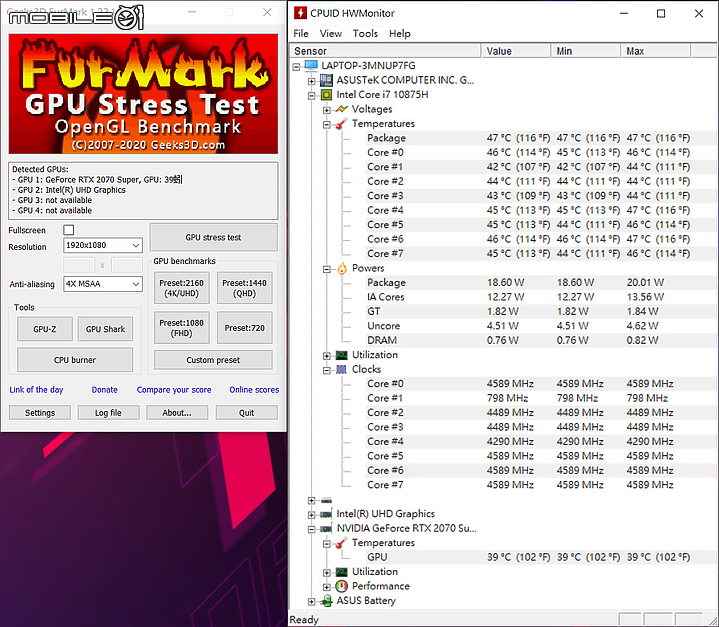Open the Compare your score link

[x=174, y=389]
